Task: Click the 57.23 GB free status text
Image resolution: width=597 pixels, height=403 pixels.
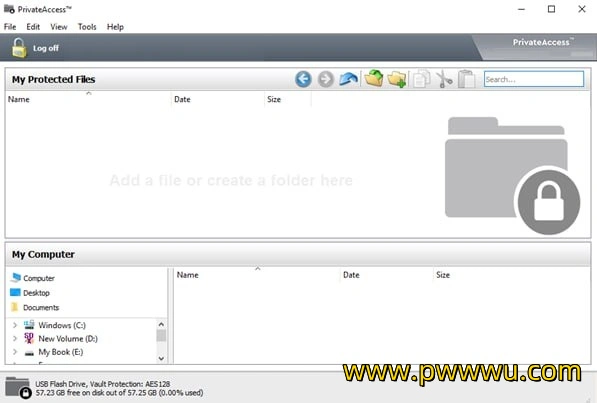Action: tap(119, 393)
